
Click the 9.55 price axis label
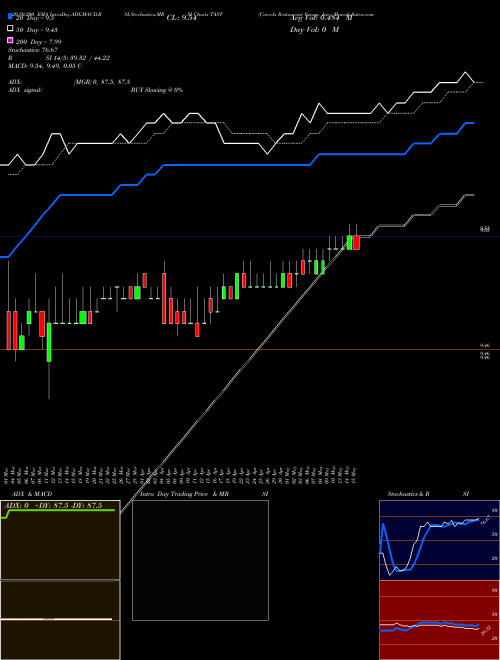(x=485, y=229)
